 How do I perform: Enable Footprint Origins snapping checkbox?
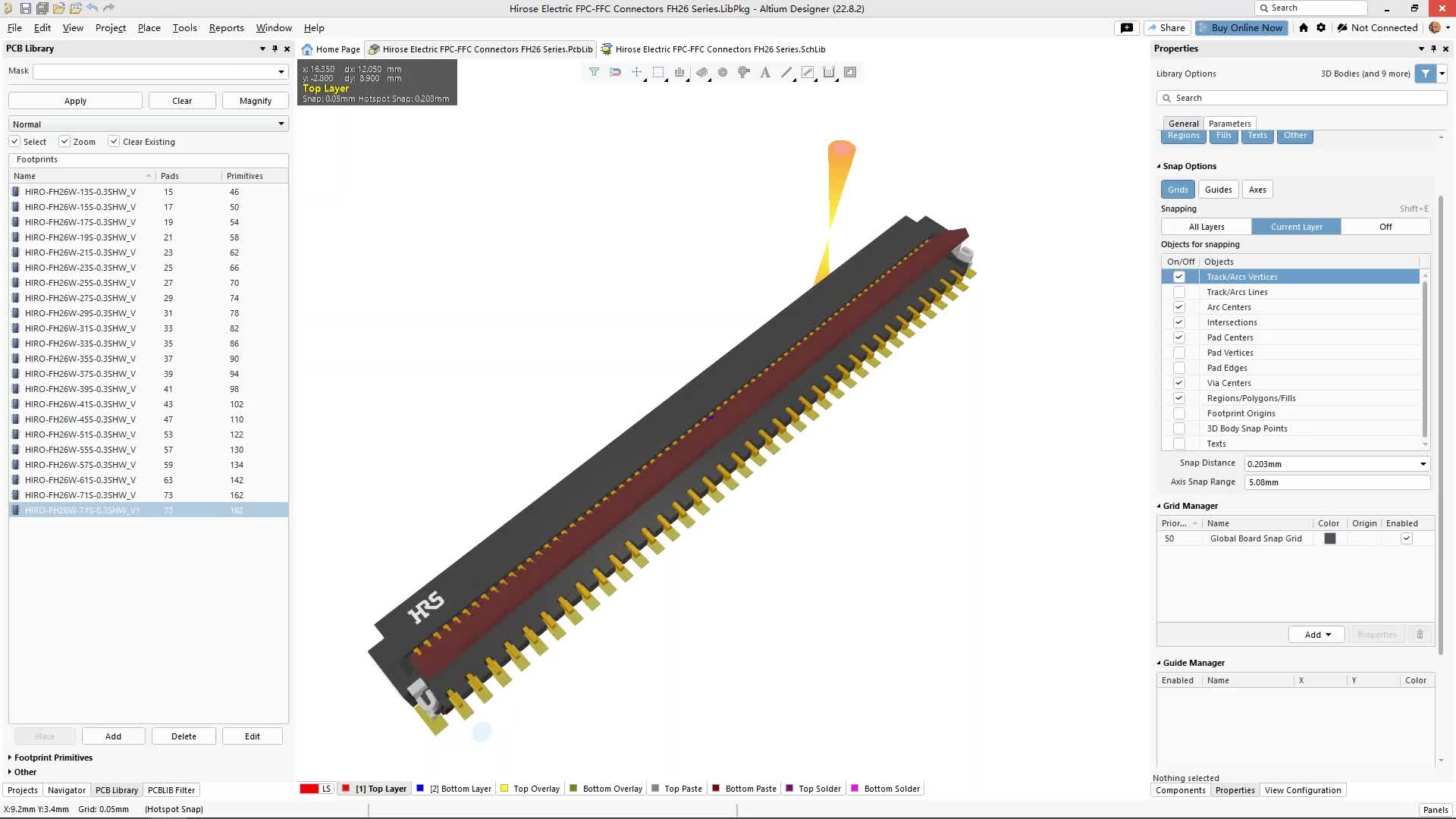pyautogui.click(x=1178, y=413)
